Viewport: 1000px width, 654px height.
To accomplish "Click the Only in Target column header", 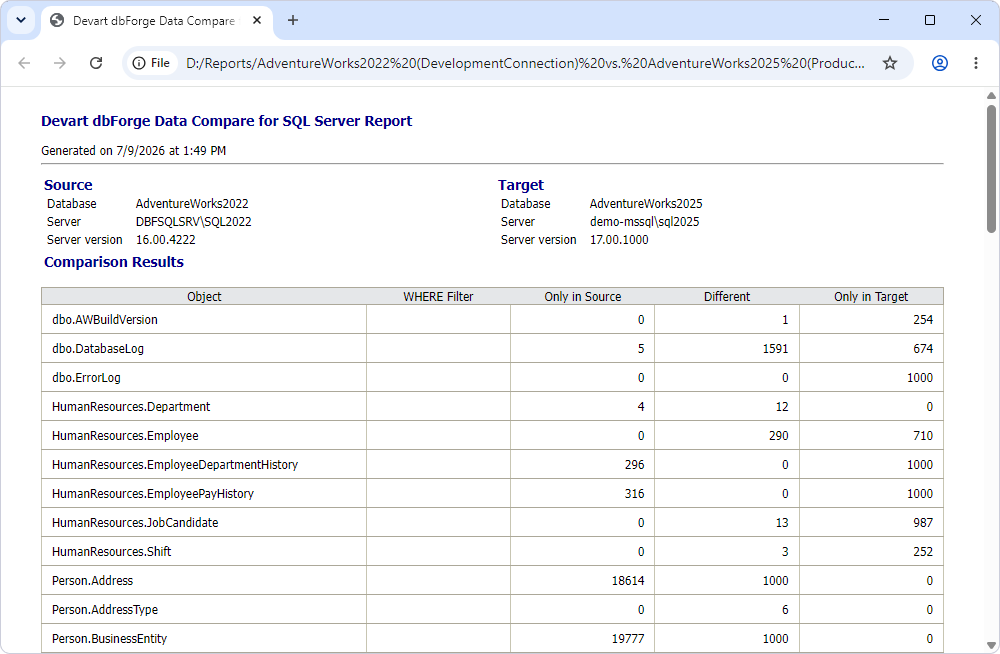I will pos(871,297).
